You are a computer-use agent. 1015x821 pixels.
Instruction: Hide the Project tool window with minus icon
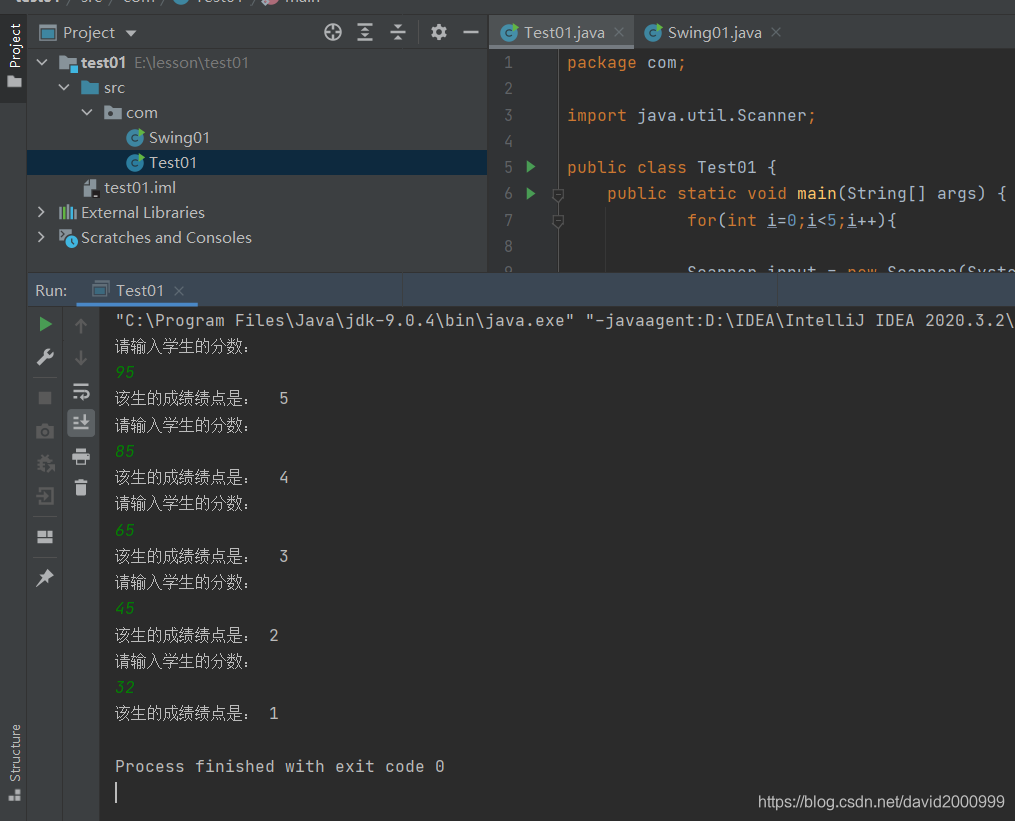[471, 32]
